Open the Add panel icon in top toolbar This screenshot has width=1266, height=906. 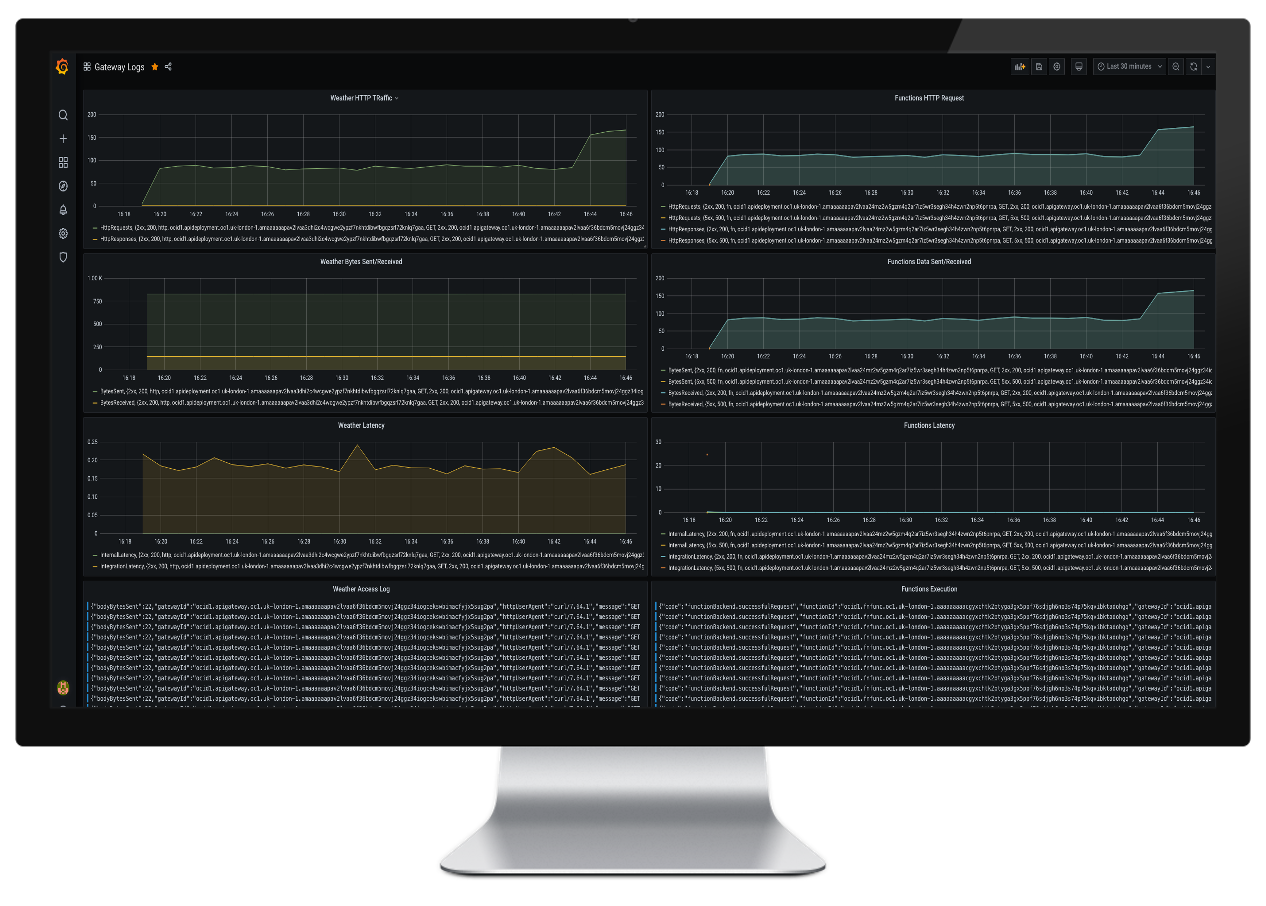click(1019, 65)
